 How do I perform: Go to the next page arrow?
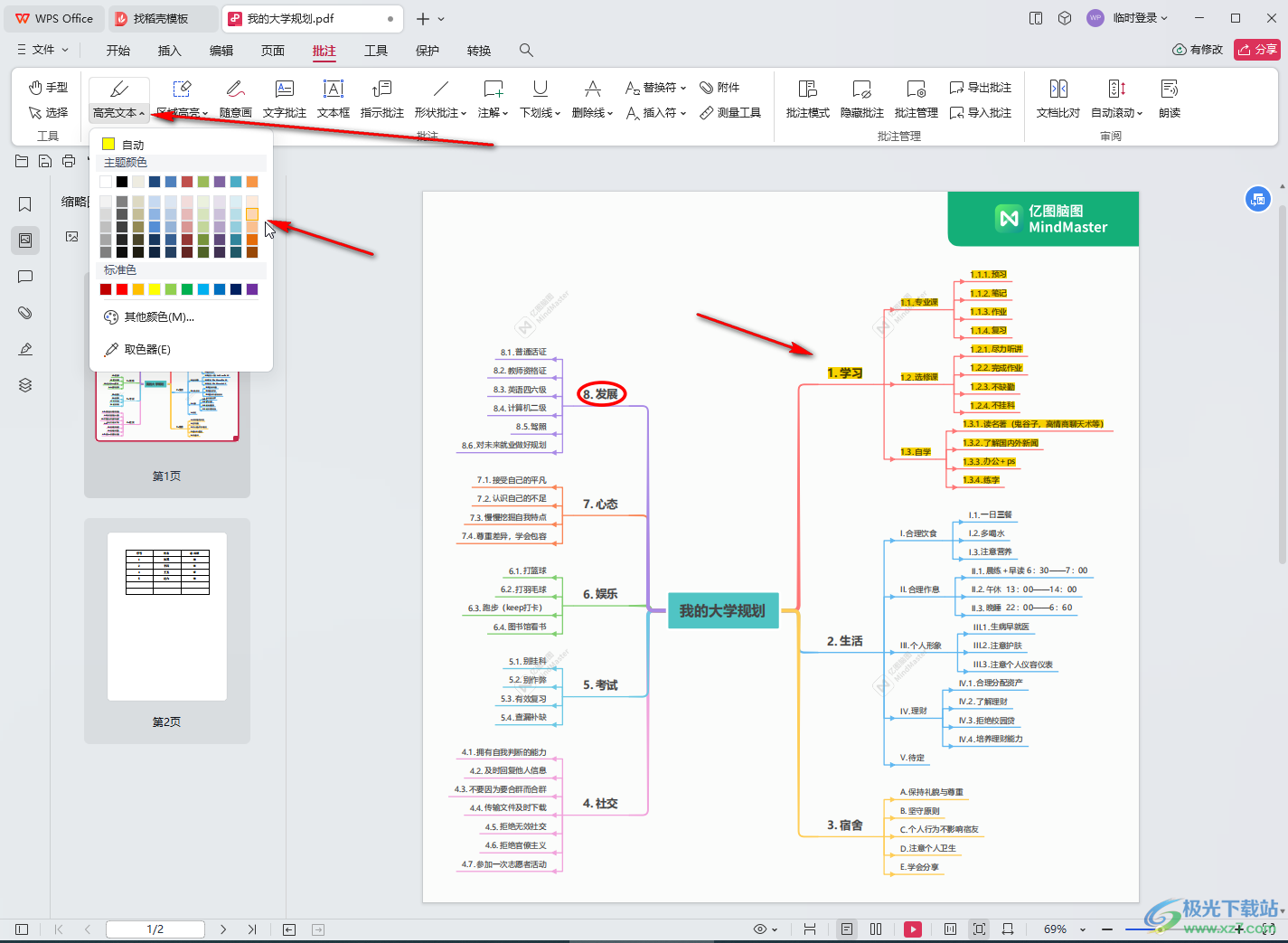click(223, 929)
